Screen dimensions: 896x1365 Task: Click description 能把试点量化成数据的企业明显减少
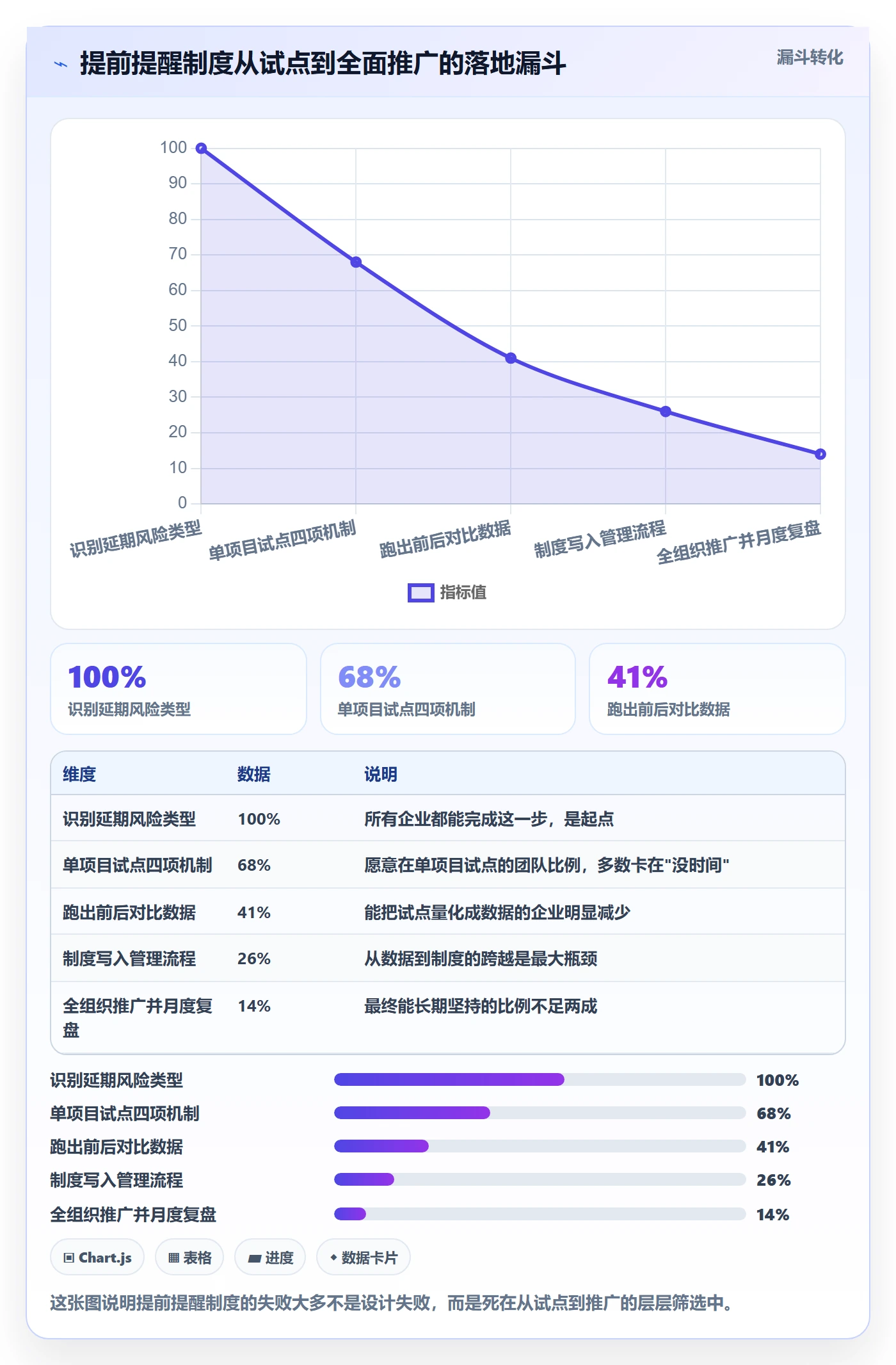click(x=497, y=912)
